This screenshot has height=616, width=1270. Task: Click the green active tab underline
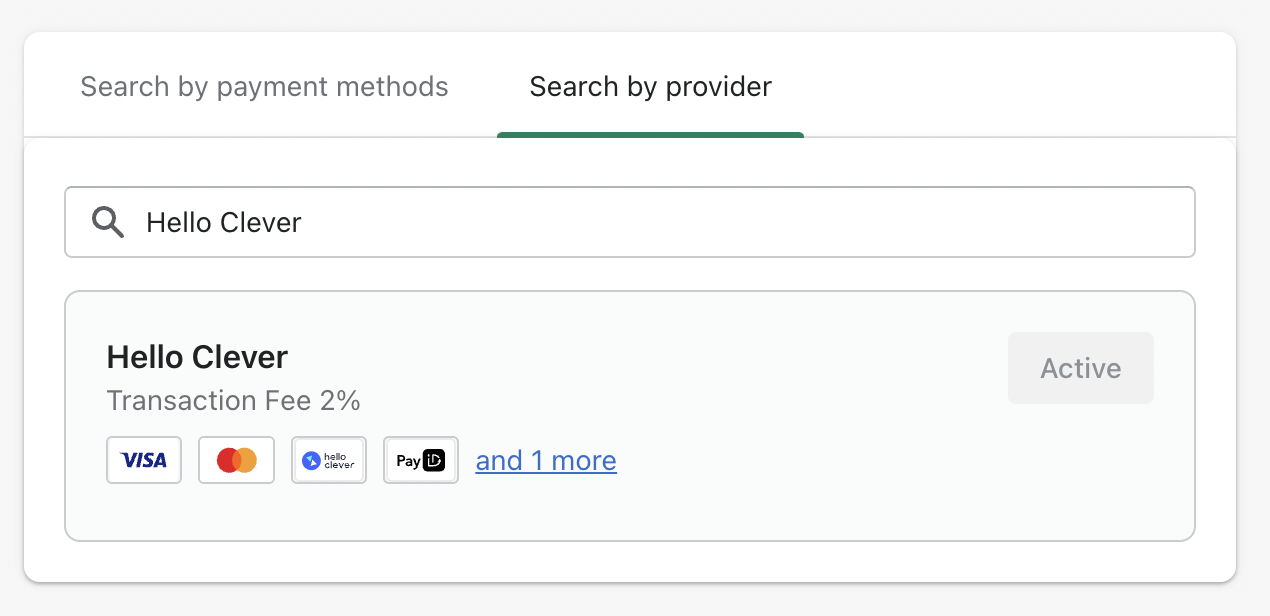pyautogui.click(x=650, y=135)
